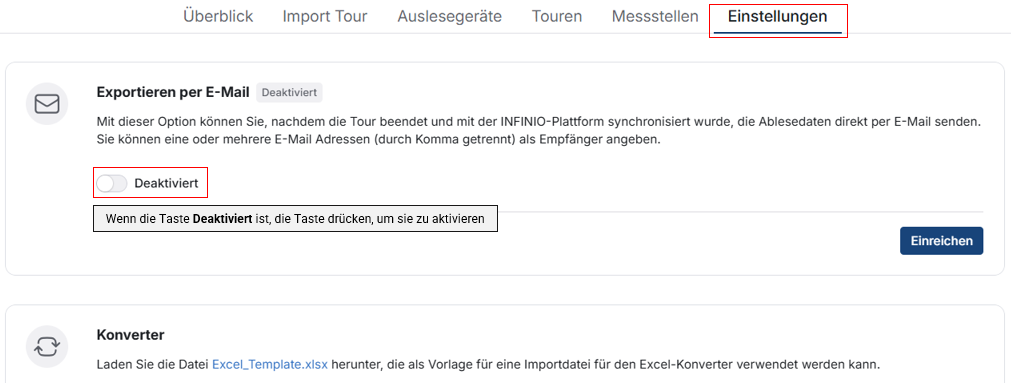Go to the Auslesegeräte tab
Image resolution: width=1011 pixels, height=384 pixels.
click(x=449, y=16)
